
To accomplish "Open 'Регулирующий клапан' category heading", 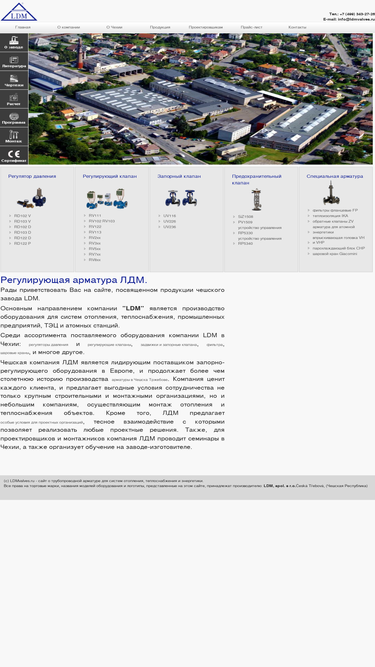I will coord(110,176).
